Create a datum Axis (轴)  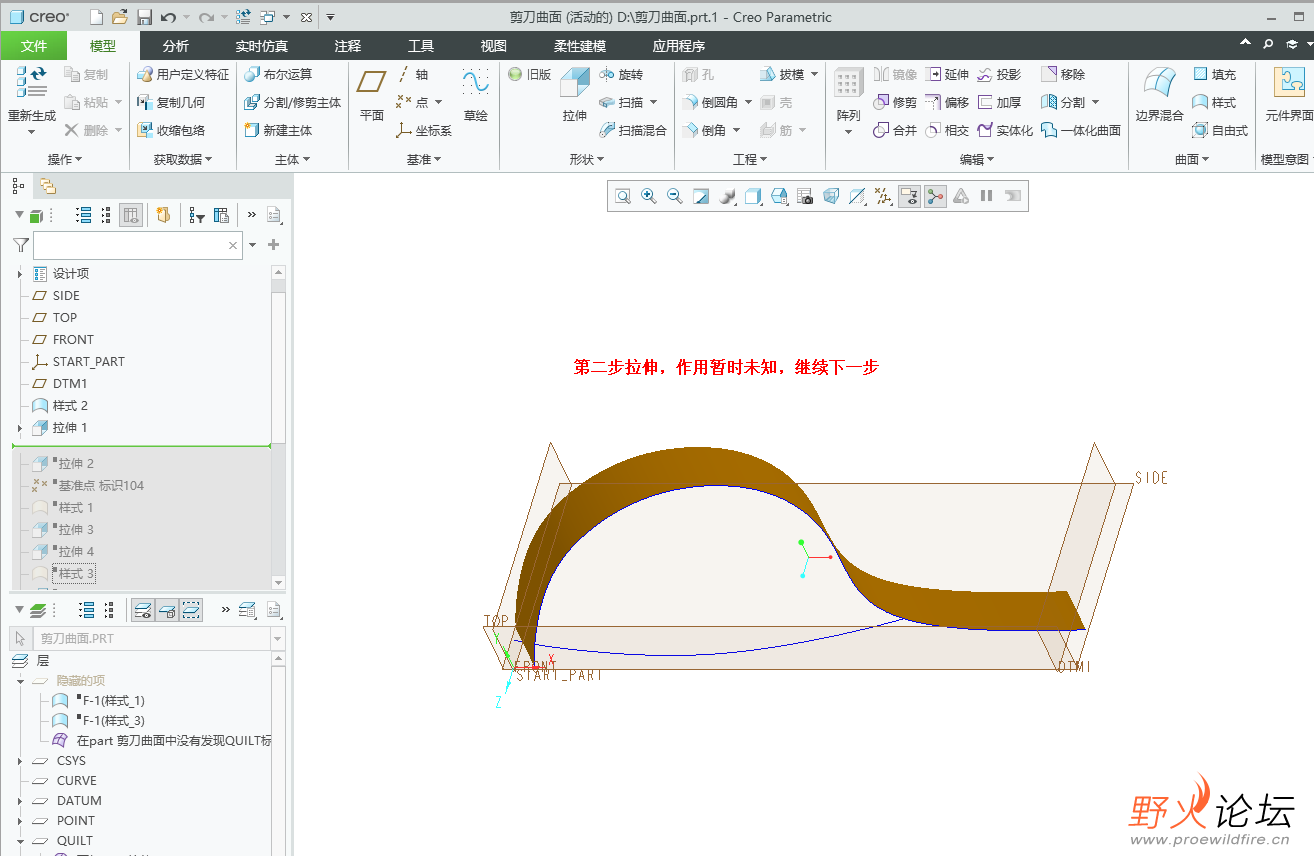(x=412, y=75)
